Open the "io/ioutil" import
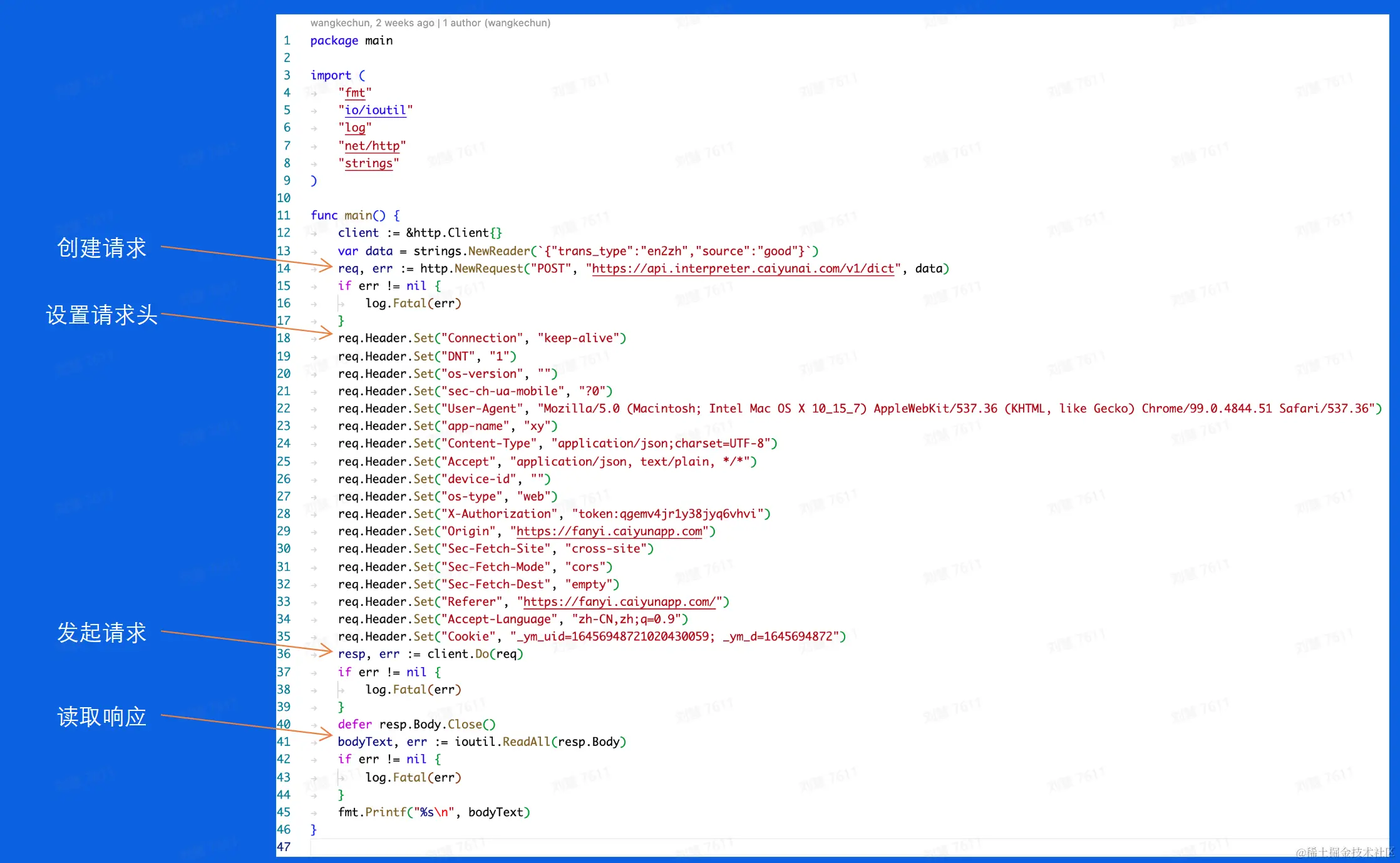Screen dimensions: 1400x863 coord(375,110)
